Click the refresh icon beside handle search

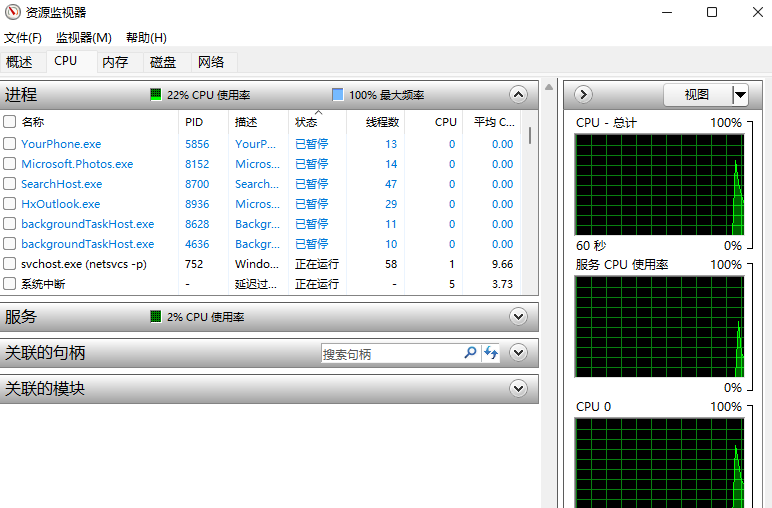491,353
